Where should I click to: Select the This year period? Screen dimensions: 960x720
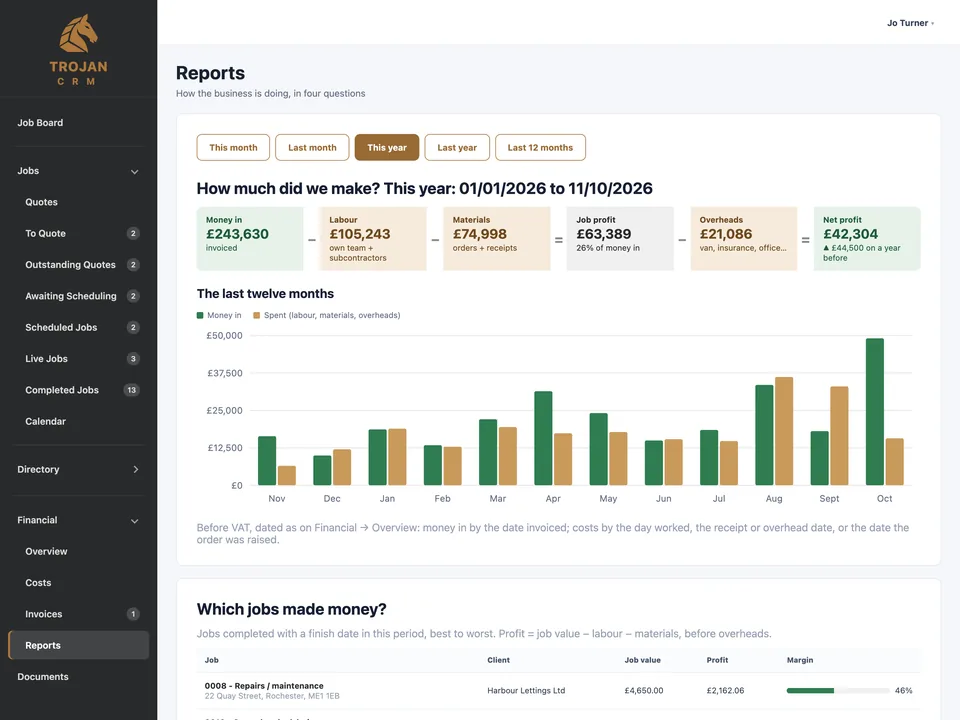pyautogui.click(x=387, y=148)
